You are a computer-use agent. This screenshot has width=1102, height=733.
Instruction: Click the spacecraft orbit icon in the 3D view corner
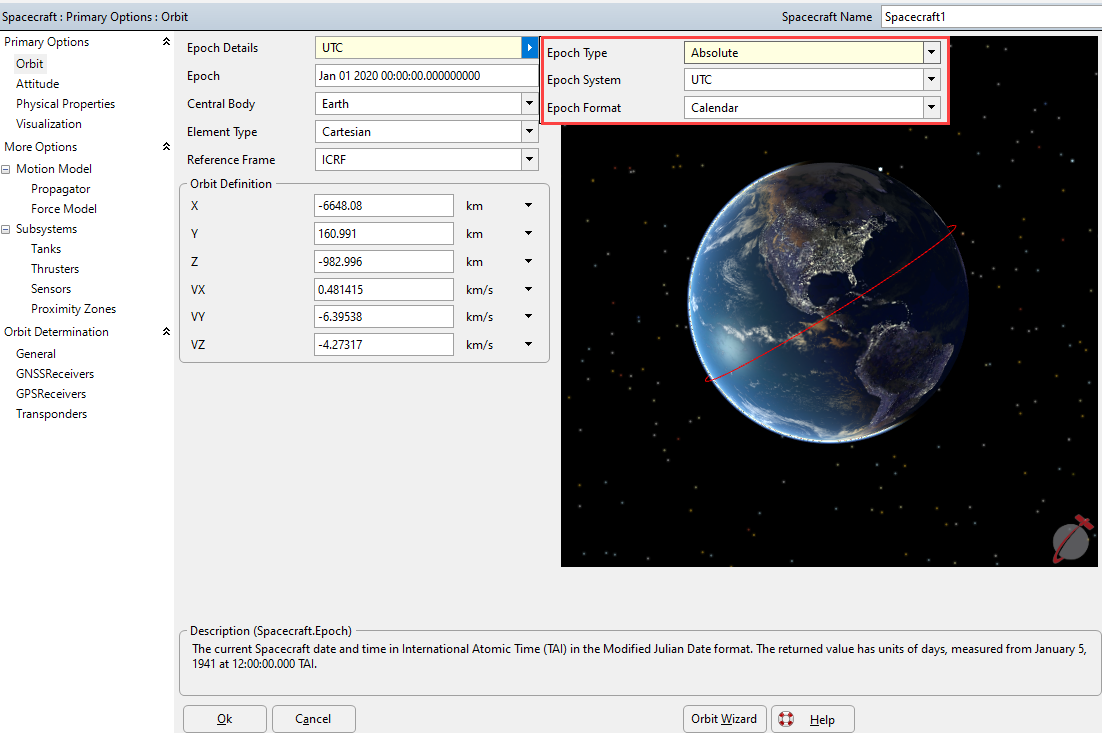(1072, 538)
